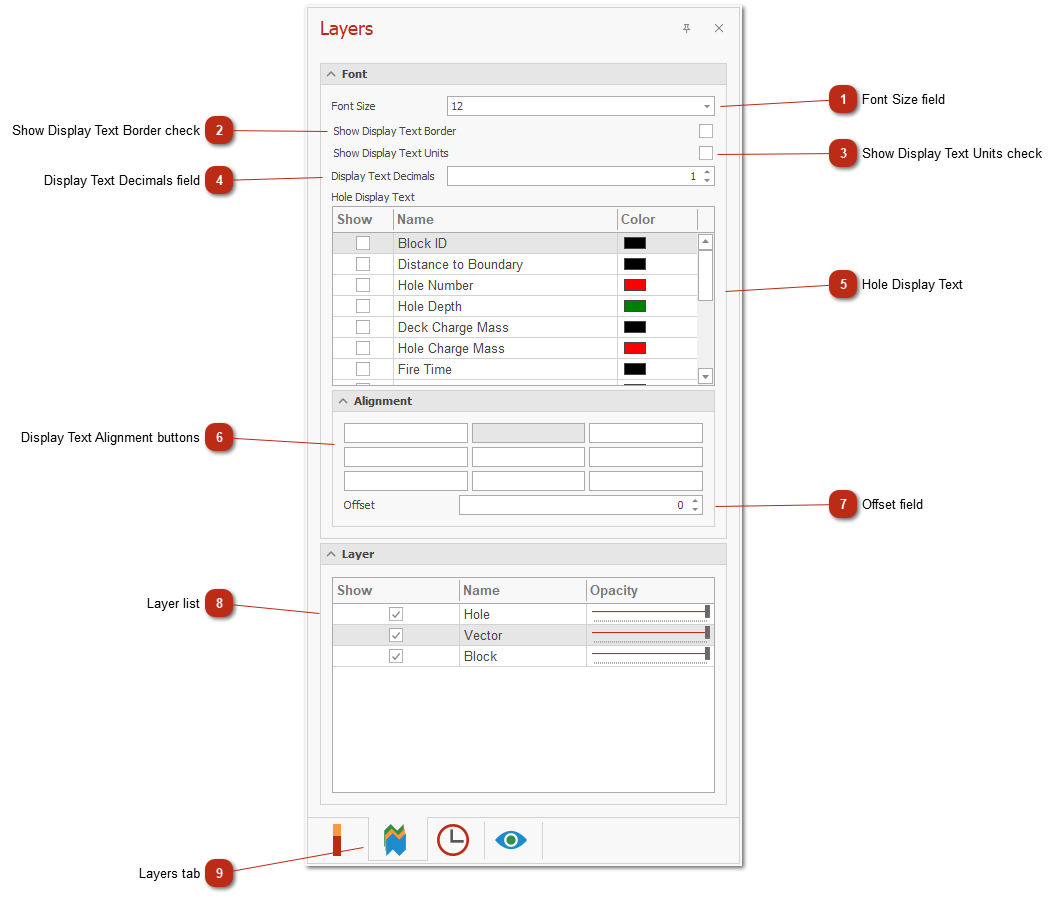Collapse the Alignment section
1058x898 pixels.
(x=343, y=401)
